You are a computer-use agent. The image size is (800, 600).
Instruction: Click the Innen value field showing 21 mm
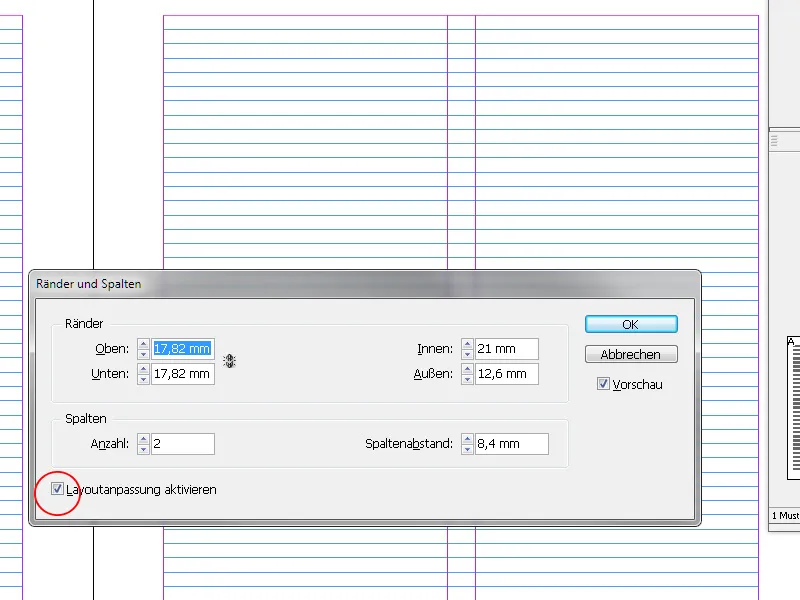point(505,349)
